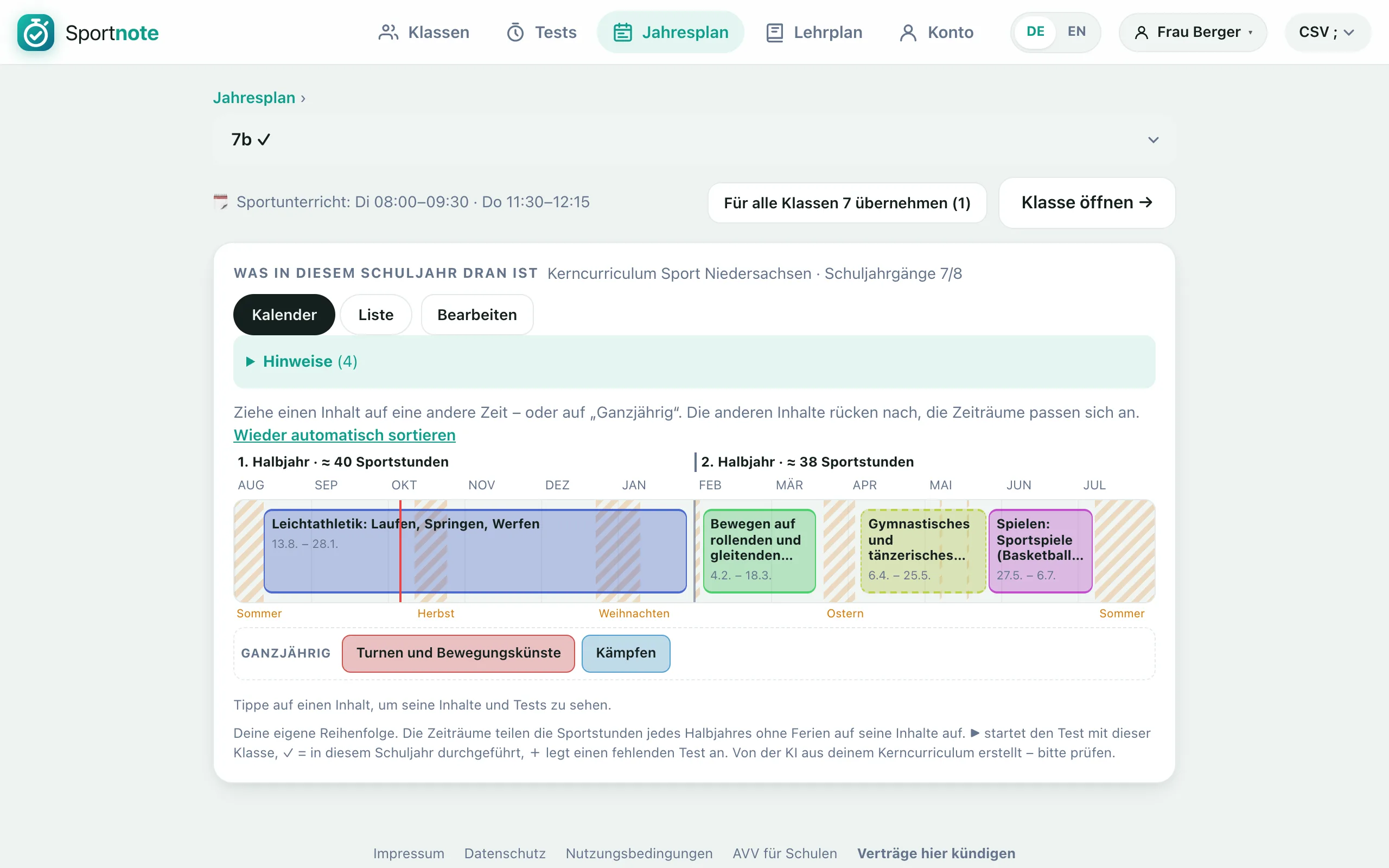Select the Kalender view
Viewport: 1389px width, 868px height.
tap(284, 315)
